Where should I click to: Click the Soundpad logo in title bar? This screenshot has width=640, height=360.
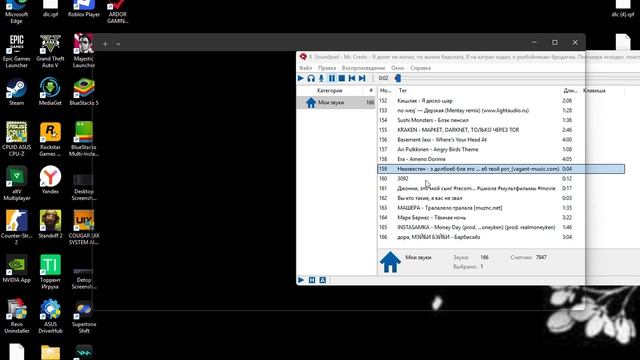tap(303, 57)
